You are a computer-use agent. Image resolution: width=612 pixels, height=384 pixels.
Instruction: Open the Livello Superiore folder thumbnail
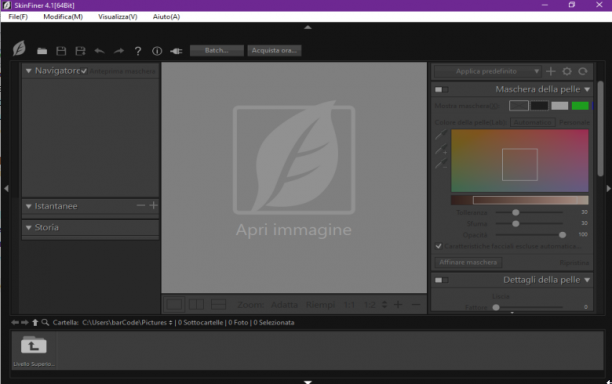point(34,350)
